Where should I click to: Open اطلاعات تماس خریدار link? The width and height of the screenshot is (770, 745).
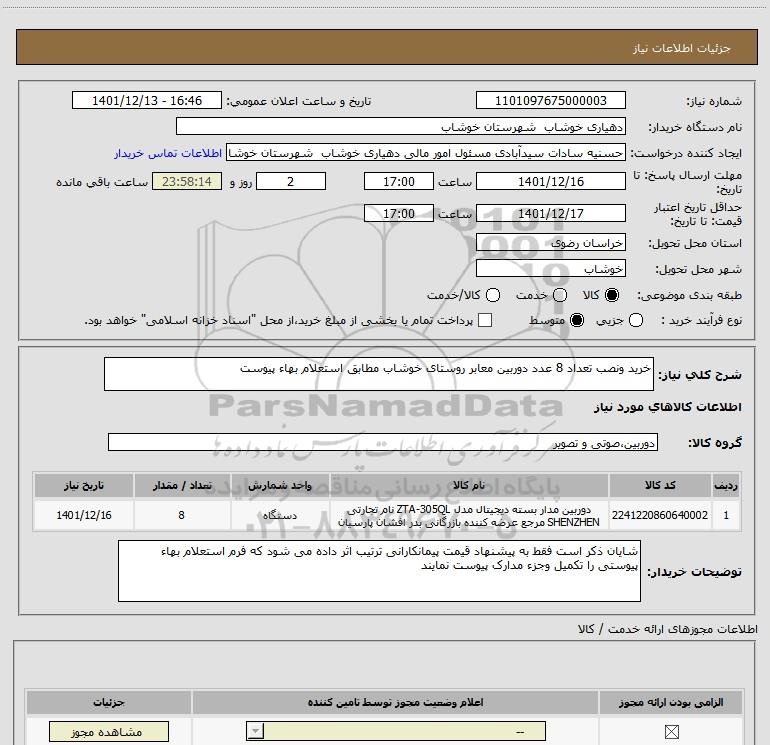(x=168, y=153)
